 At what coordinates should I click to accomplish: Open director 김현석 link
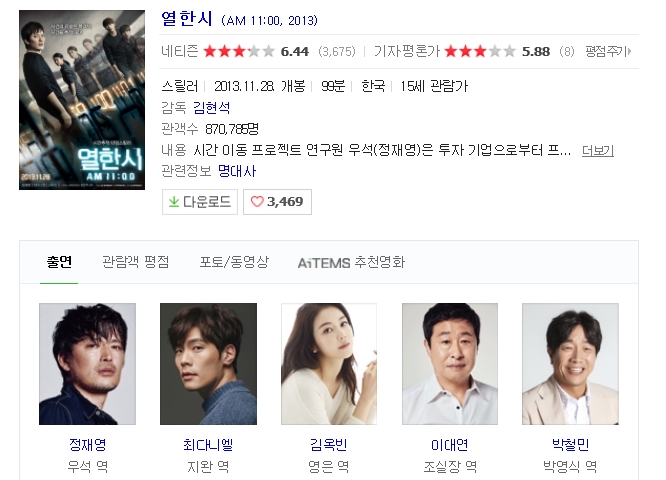coord(212,107)
